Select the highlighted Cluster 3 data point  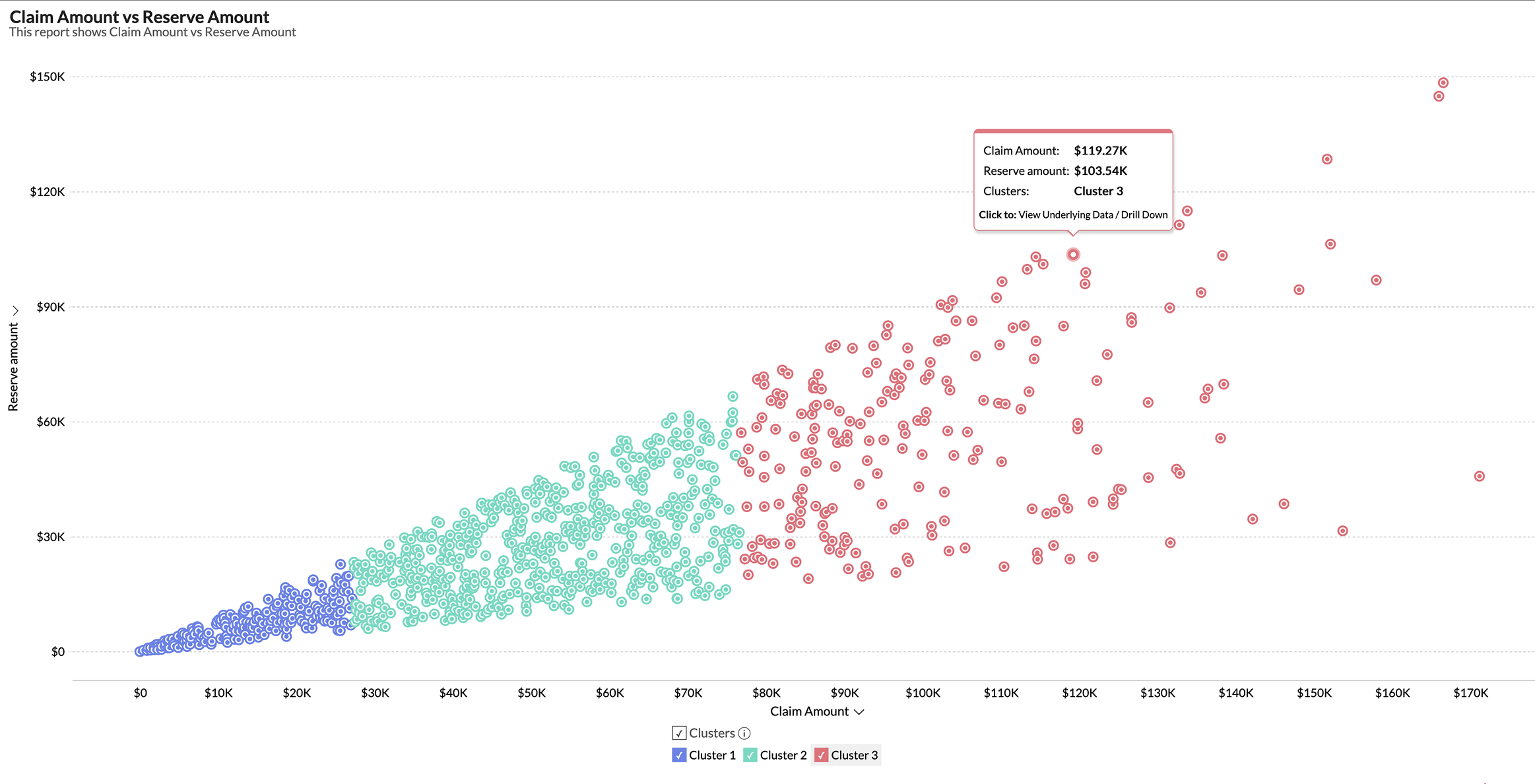point(1074,253)
